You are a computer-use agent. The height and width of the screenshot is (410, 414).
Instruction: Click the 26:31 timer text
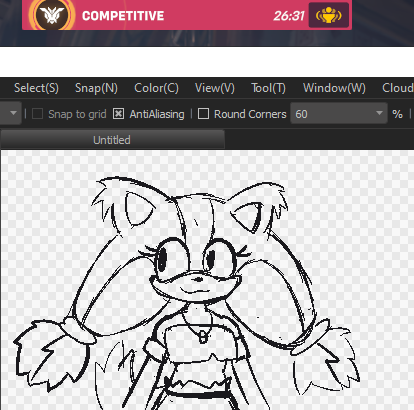coord(289,16)
